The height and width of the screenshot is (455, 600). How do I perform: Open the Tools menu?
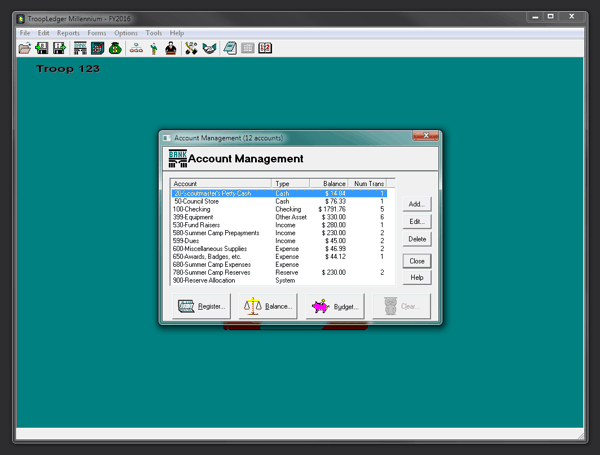pyautogui.click(x=153, y=33)
